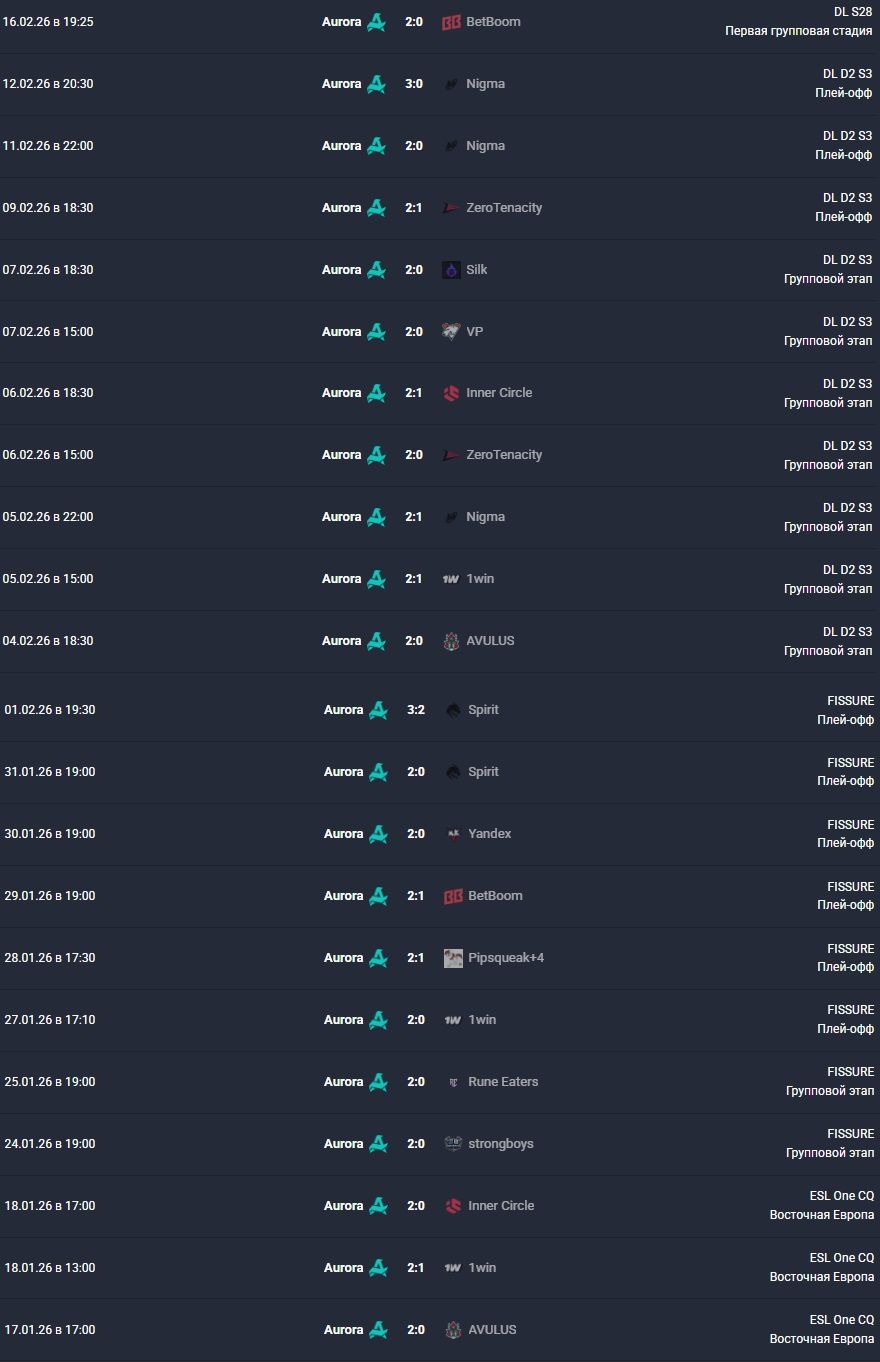Click the Spirit dragon logo in the 01.02.26 match

[x=453, y=710]
